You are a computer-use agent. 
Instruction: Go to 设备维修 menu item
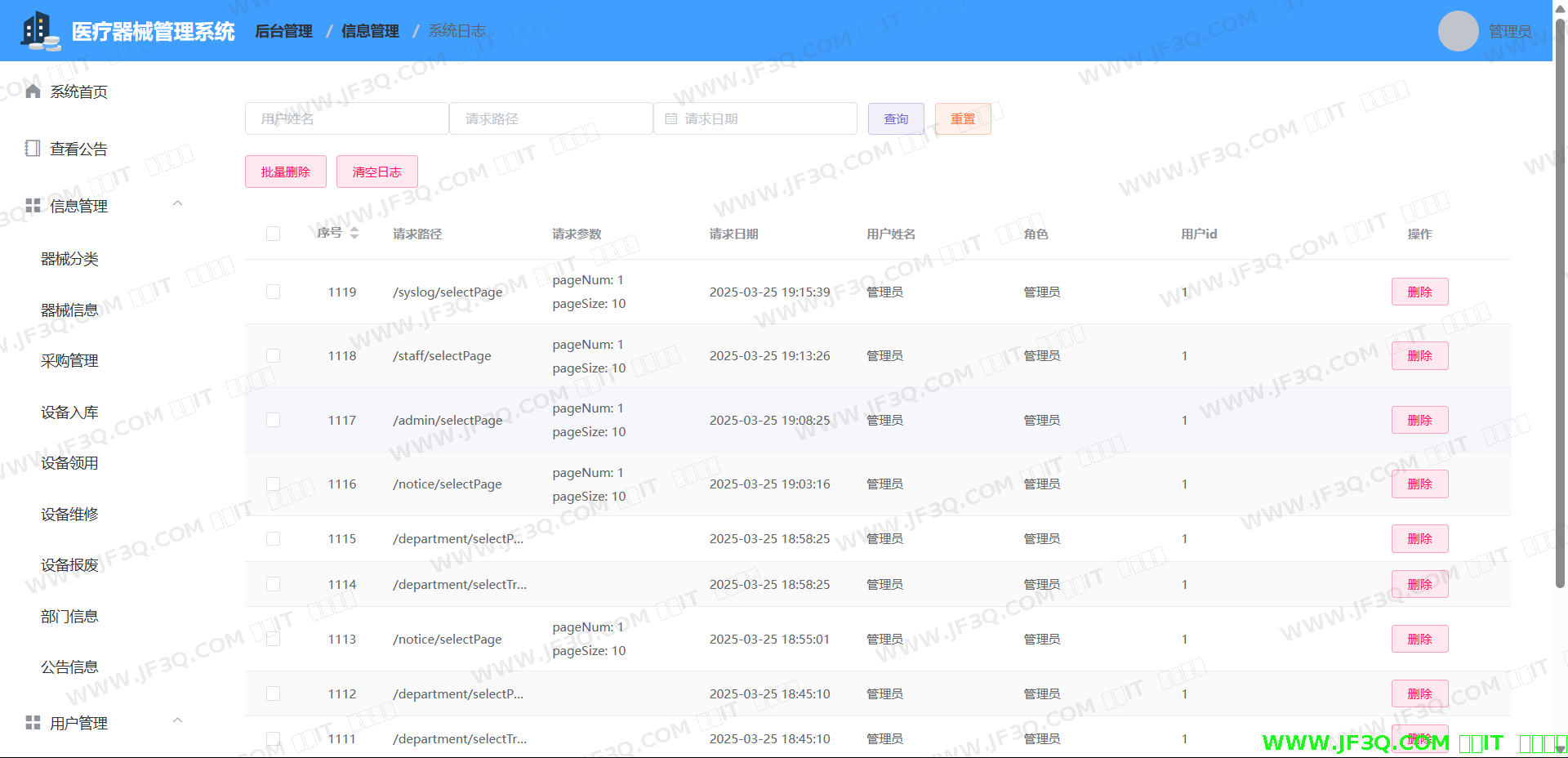click(x=69, y=515)
